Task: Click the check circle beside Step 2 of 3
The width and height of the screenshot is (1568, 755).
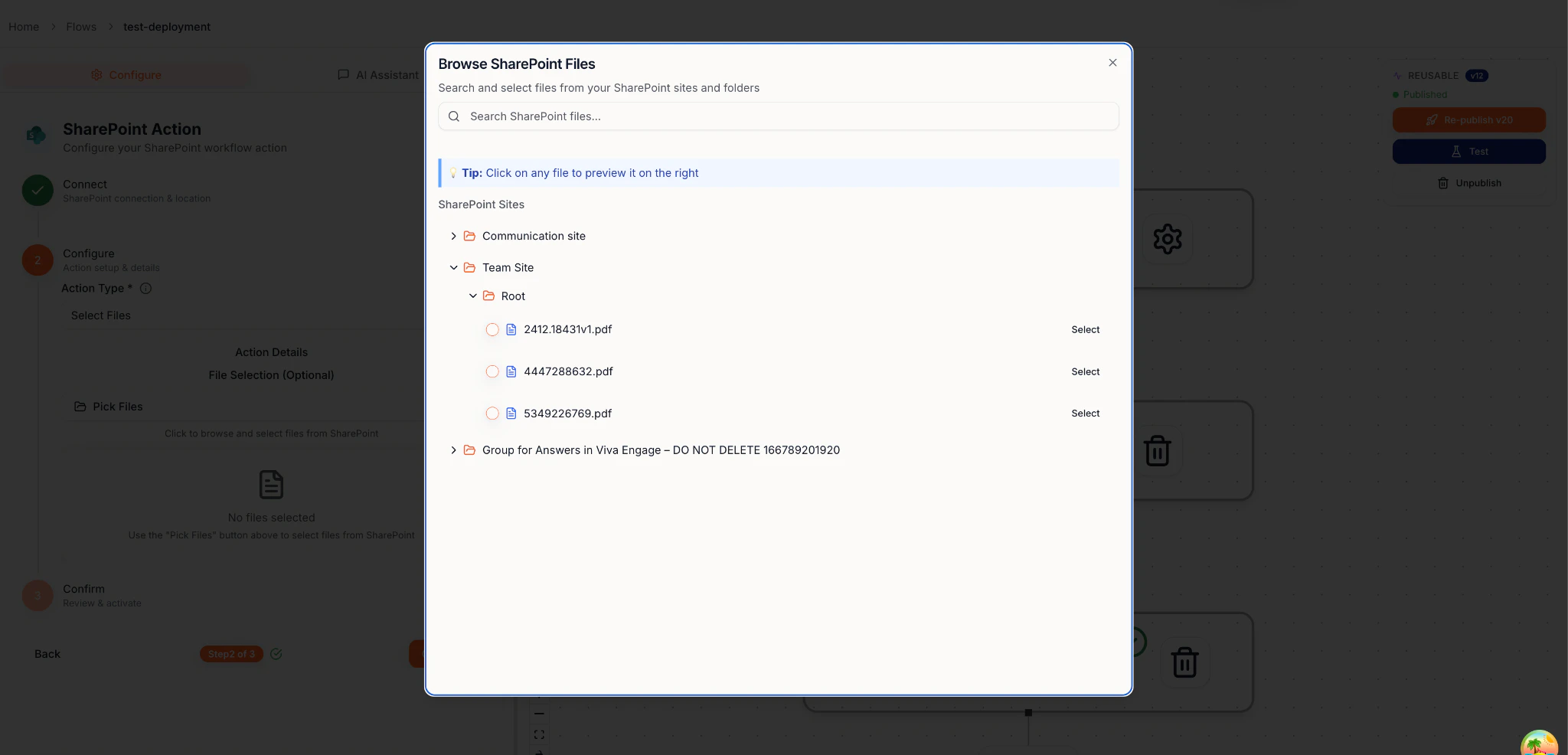Action: click(276, 654)
